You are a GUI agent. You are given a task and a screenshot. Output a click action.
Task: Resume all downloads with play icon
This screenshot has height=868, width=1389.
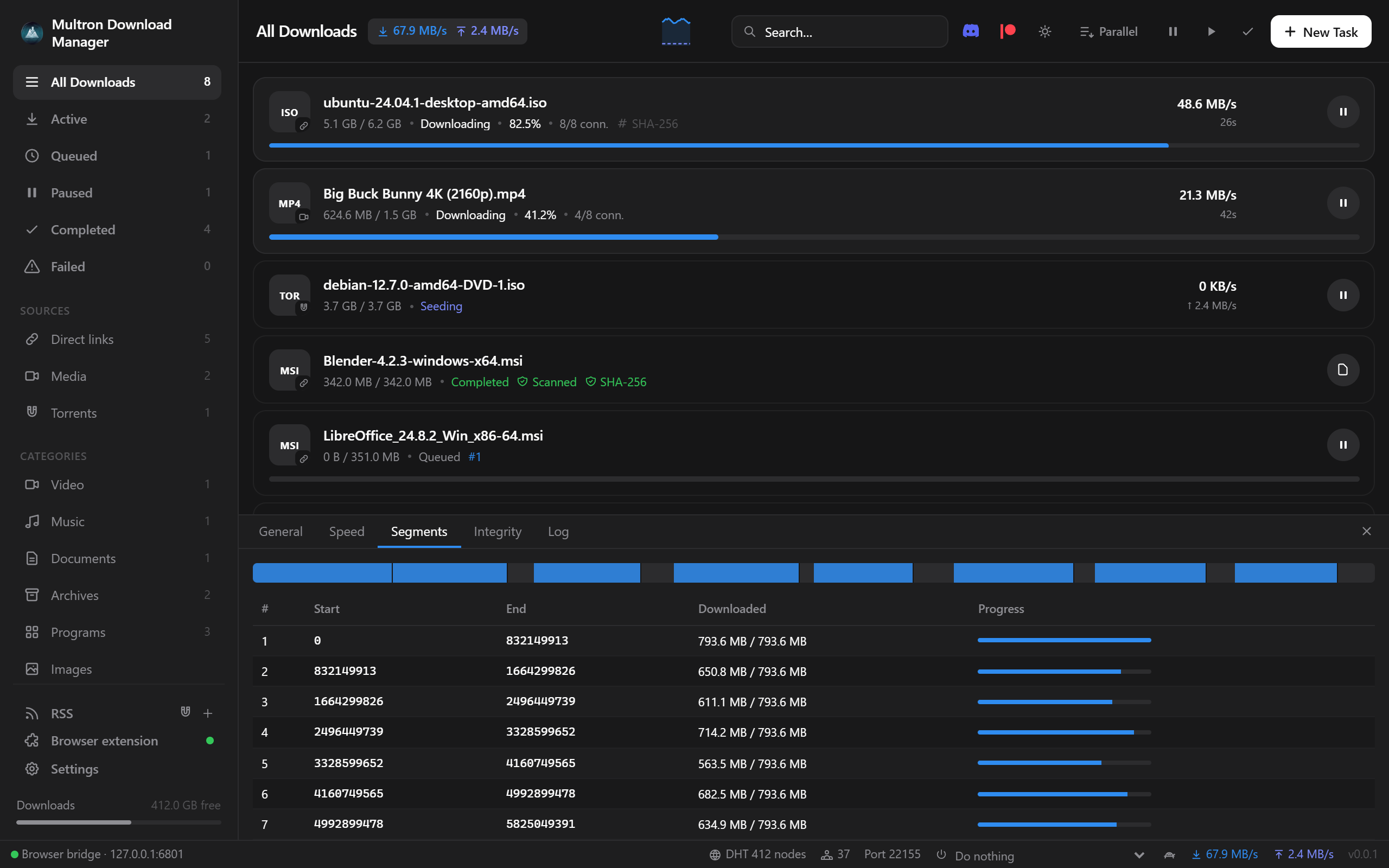coord(1210,31)
